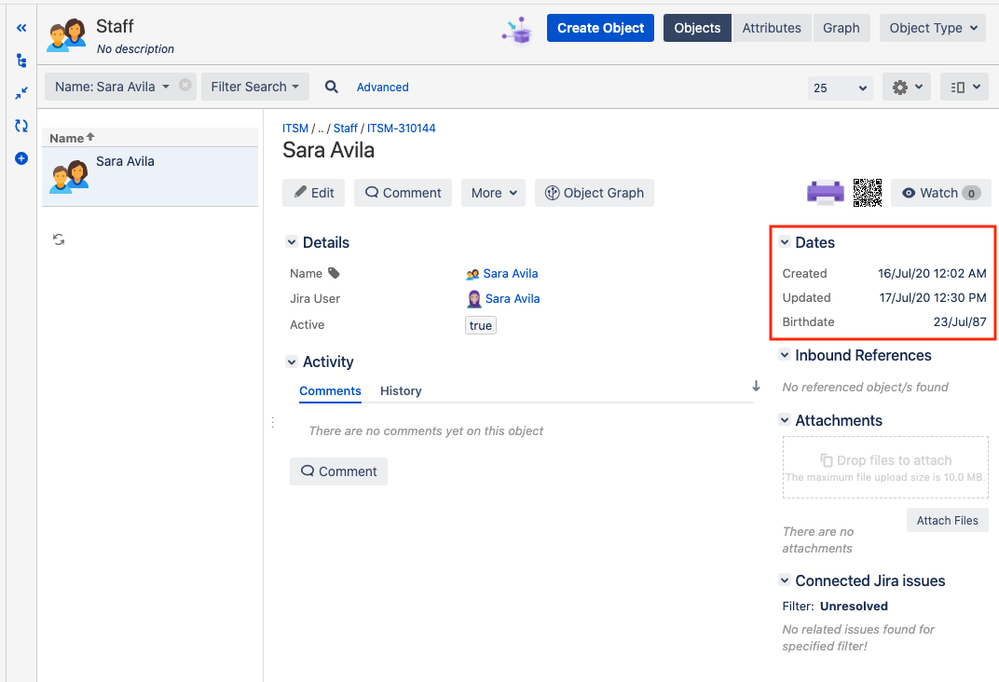Click the purple printer icon
Screen dimensions: 999x682
pos(825,192)
